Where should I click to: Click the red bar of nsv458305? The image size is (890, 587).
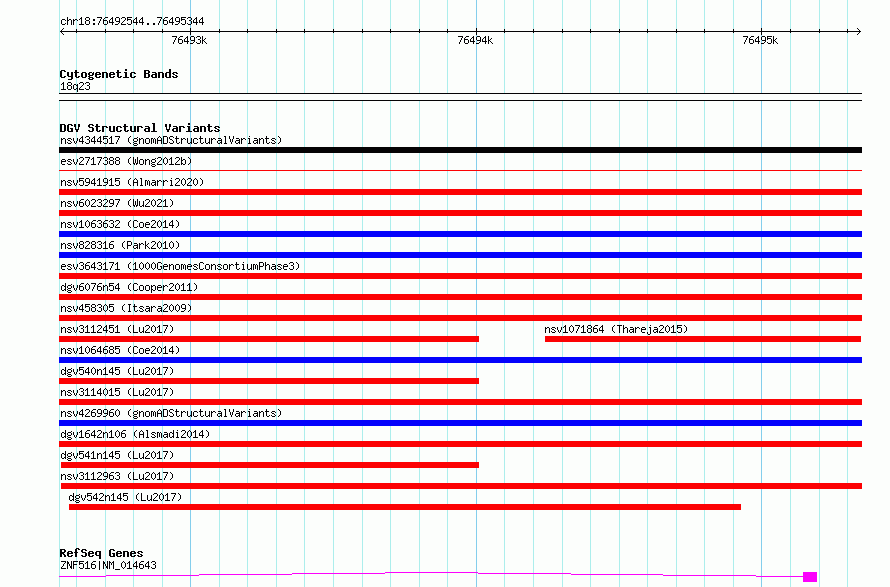pyautogui.click(x=460, y=318)
